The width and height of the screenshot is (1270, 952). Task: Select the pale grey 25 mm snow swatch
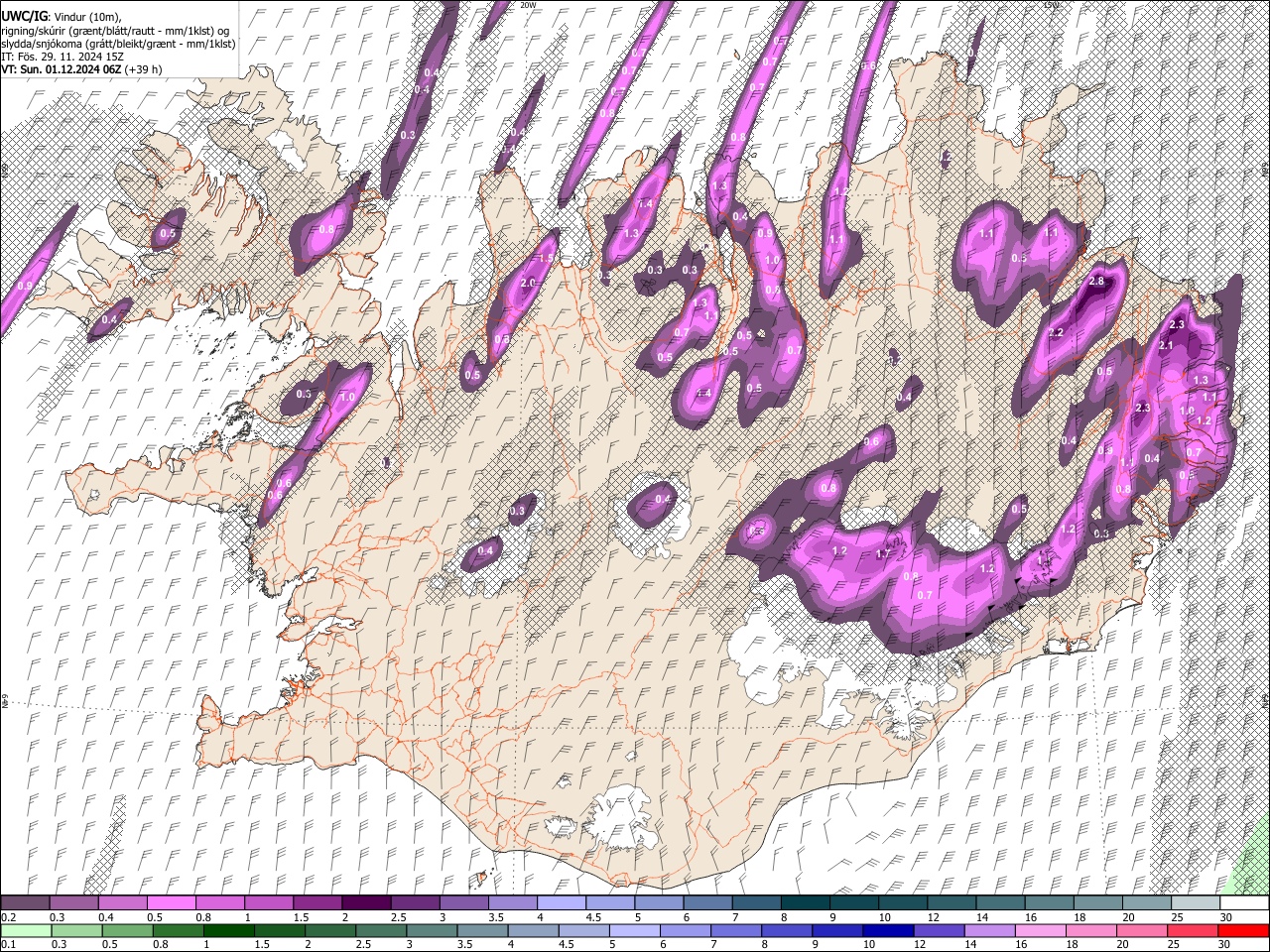[1194, 903]
